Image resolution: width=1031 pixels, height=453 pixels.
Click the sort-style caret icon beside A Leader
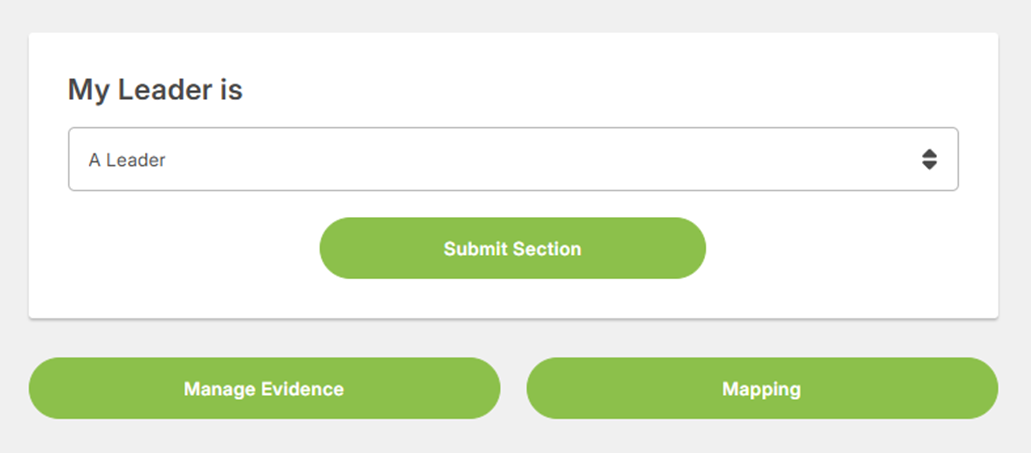pyautogui.click(x=929, y=159)
